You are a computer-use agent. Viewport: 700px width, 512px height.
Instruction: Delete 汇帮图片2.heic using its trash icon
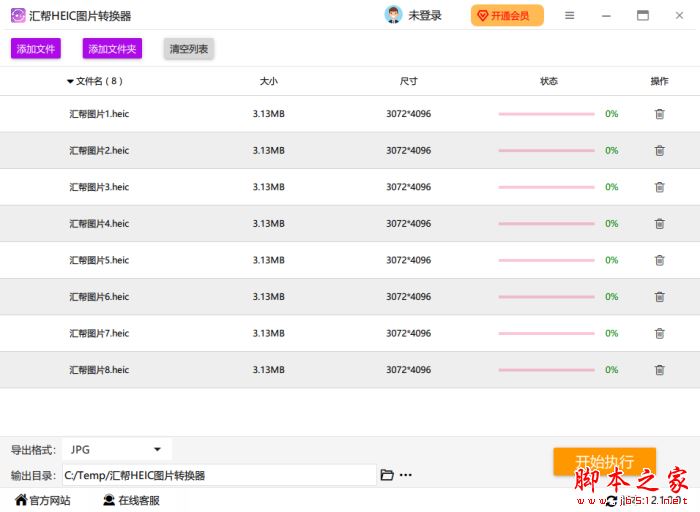click(x=659, y=150)
